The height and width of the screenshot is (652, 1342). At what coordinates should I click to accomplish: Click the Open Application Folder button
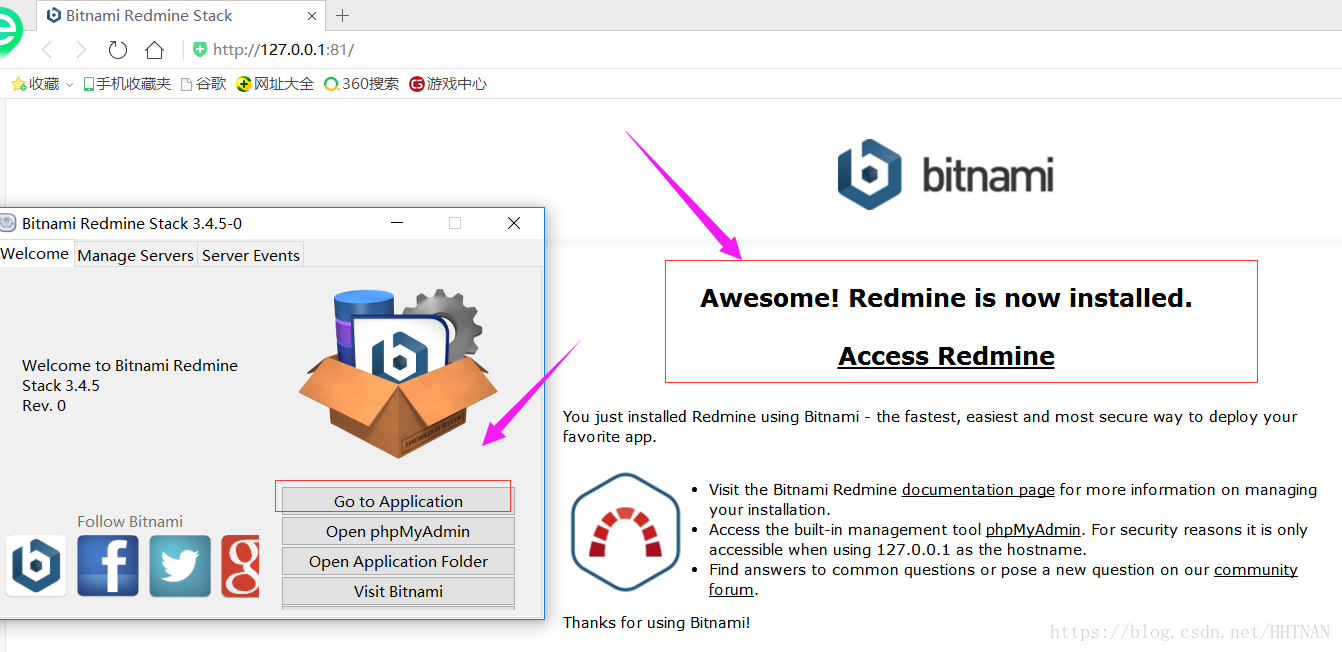398,561
